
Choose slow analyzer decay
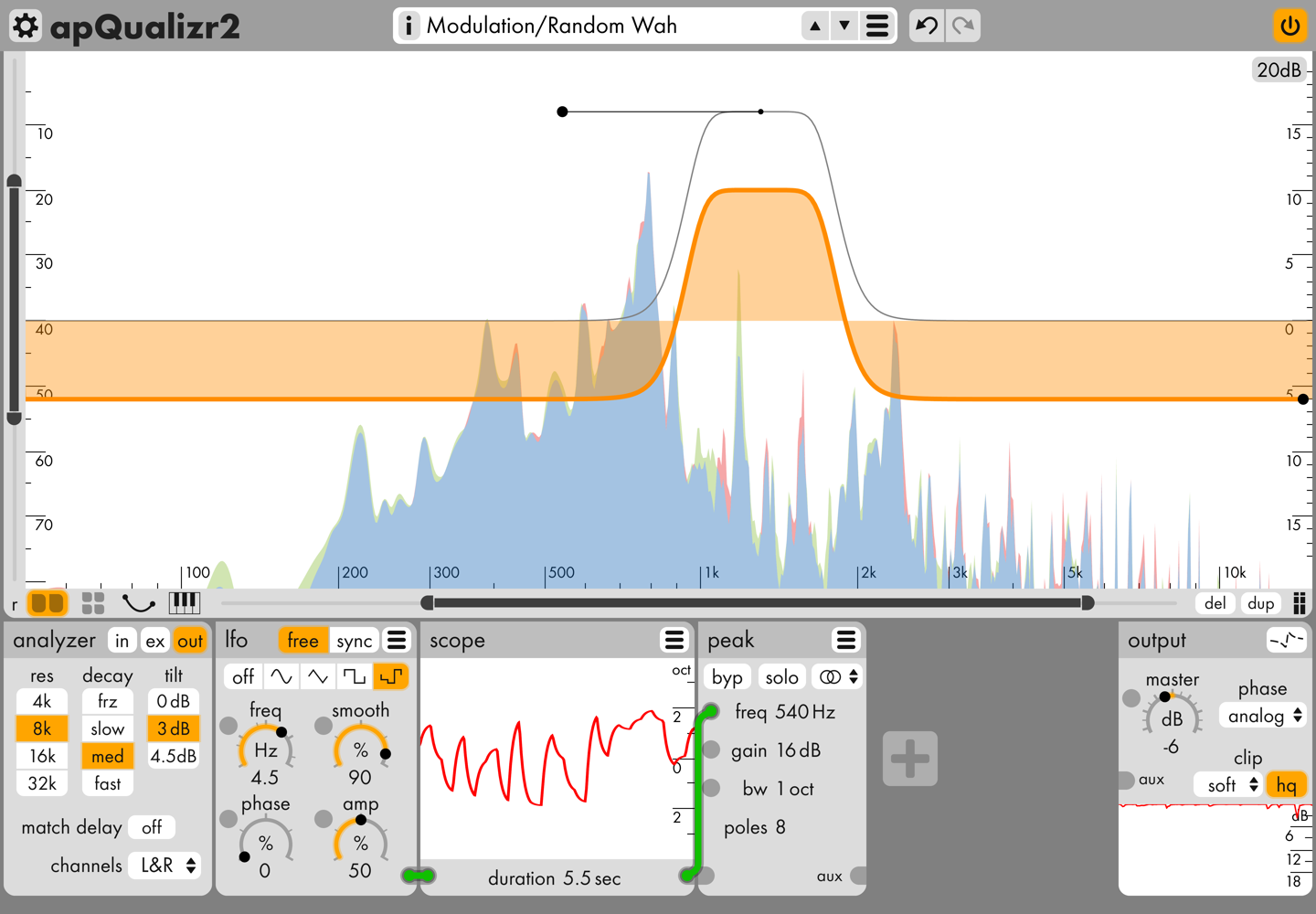point(108,728)
